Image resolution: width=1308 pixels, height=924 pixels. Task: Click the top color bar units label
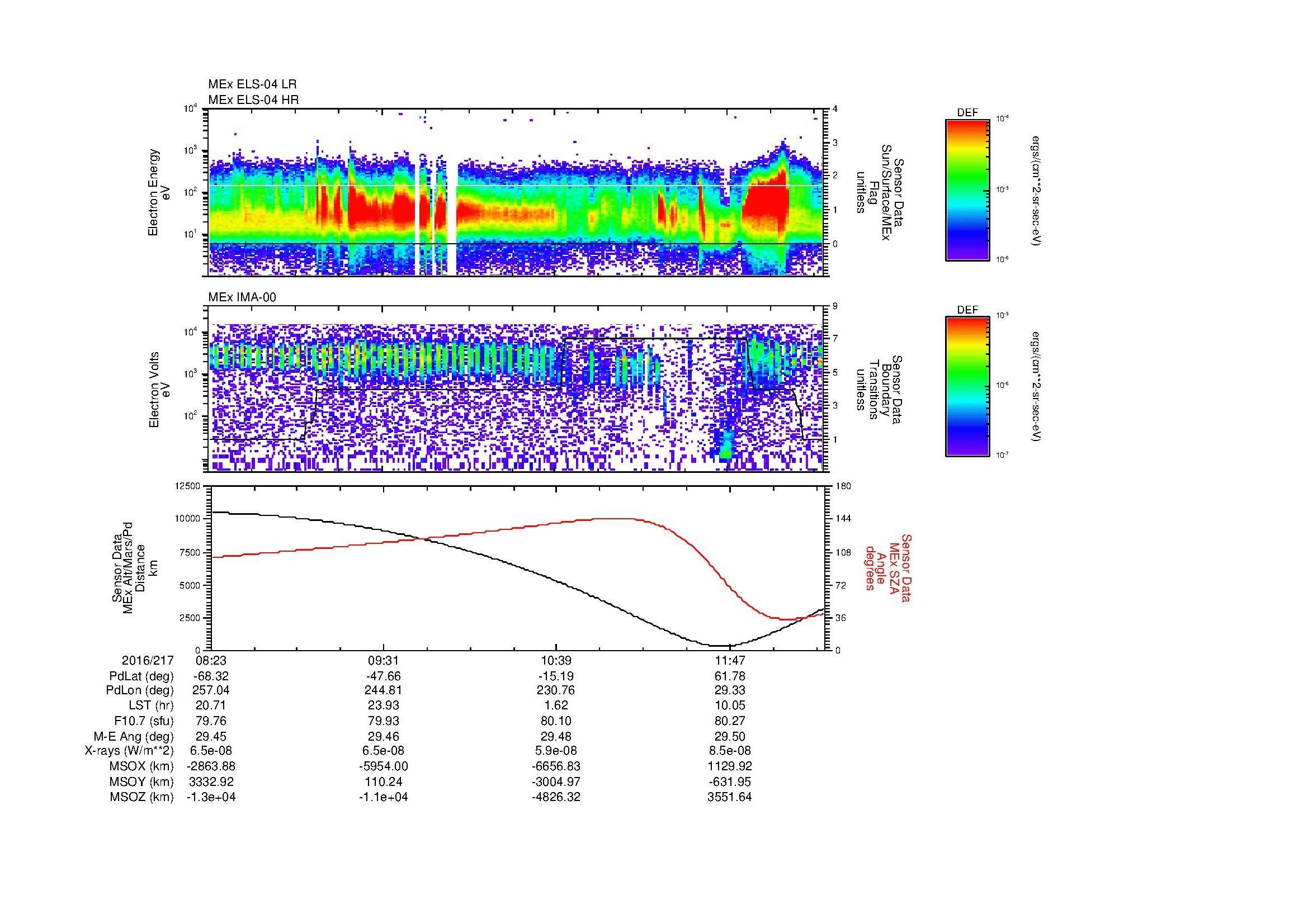(1036, 190)
